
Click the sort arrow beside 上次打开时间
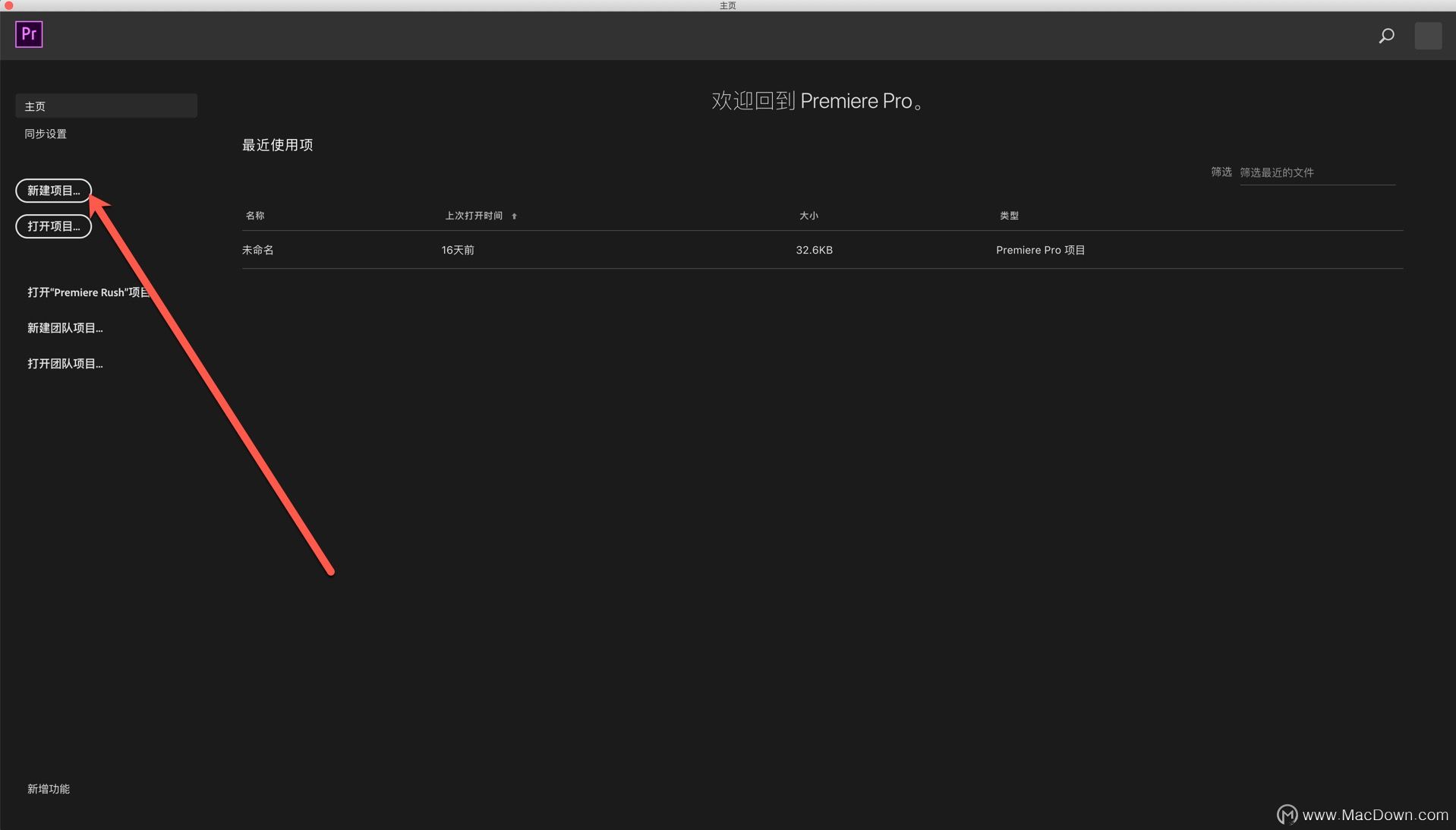tap(514, 216)
